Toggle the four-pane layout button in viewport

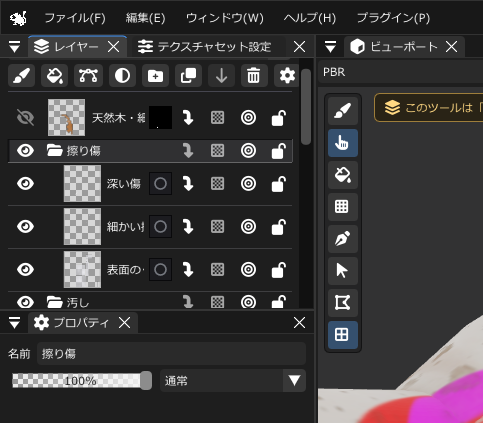(343, 335)
